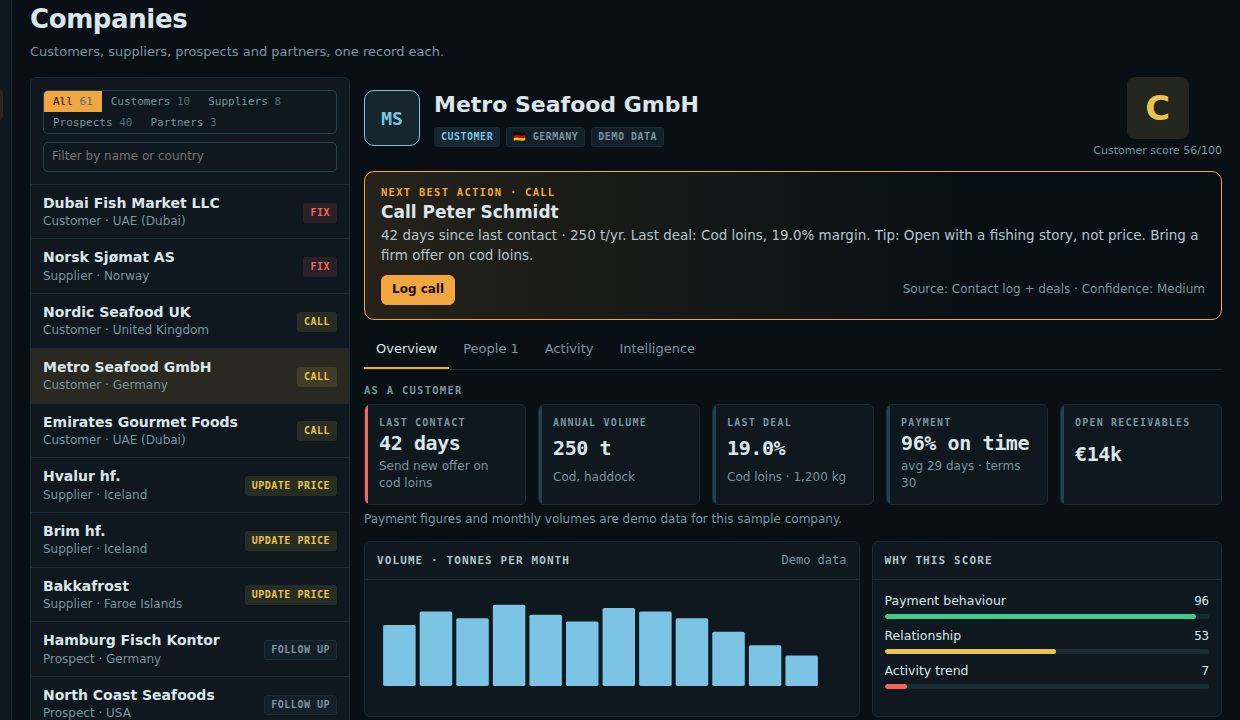Image resolution: width=1240 pixels, height=720 pixels.
Task: Click the Metro Seafood GmbH page title
Action: (566, 104)
